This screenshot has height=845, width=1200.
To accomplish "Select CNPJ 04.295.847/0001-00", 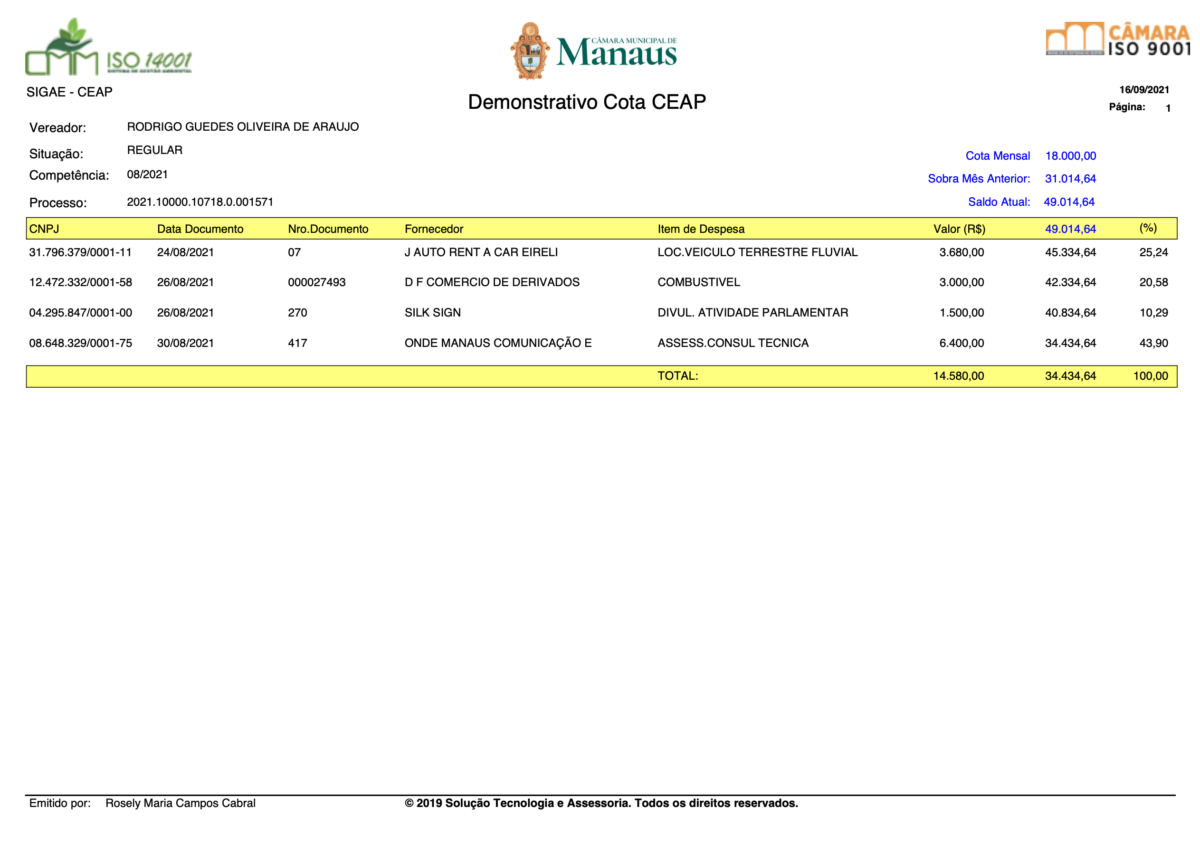I will (81, 313).
